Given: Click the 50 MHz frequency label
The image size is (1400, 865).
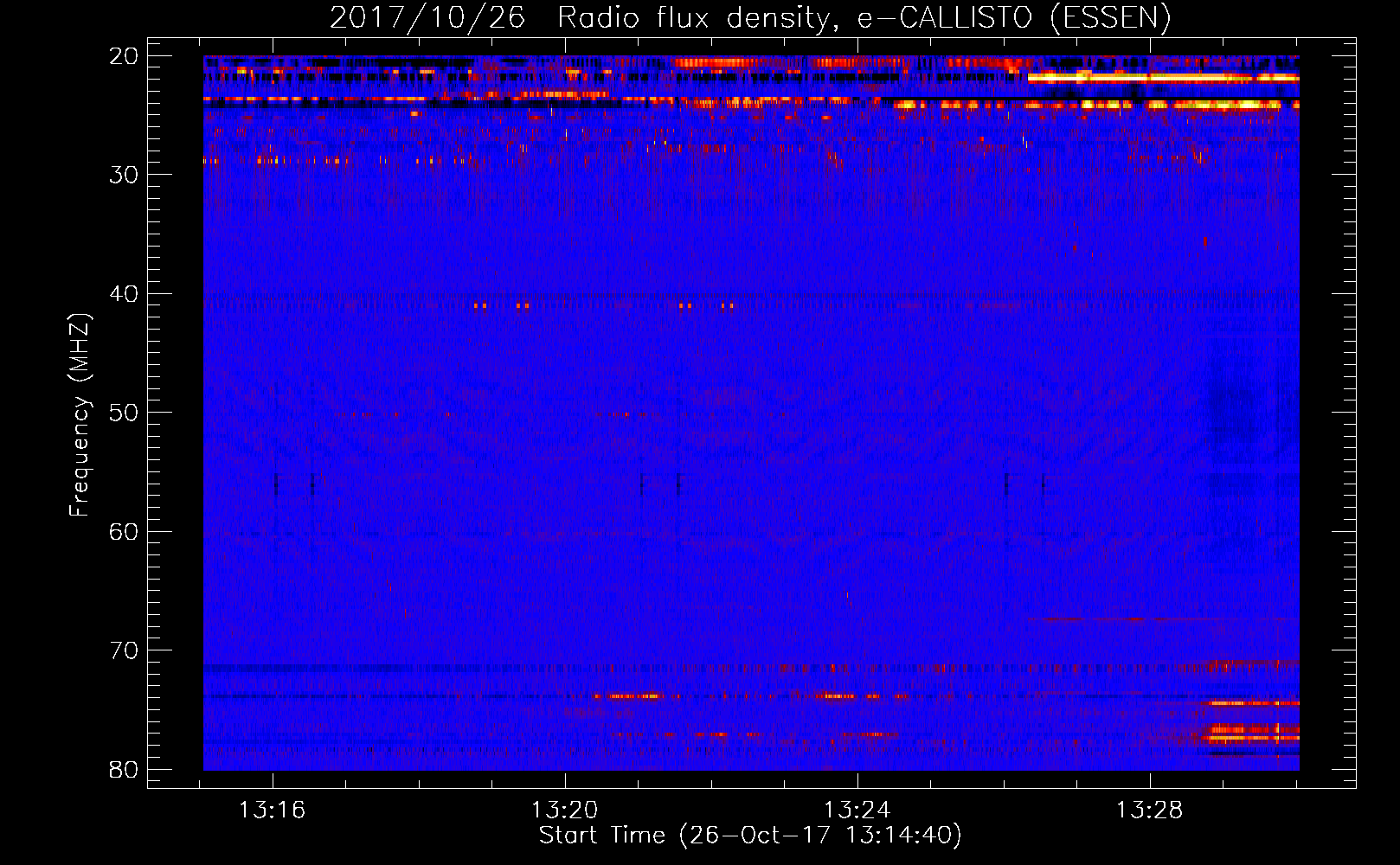Looking at the screenshot, I should tap(125, 413).
